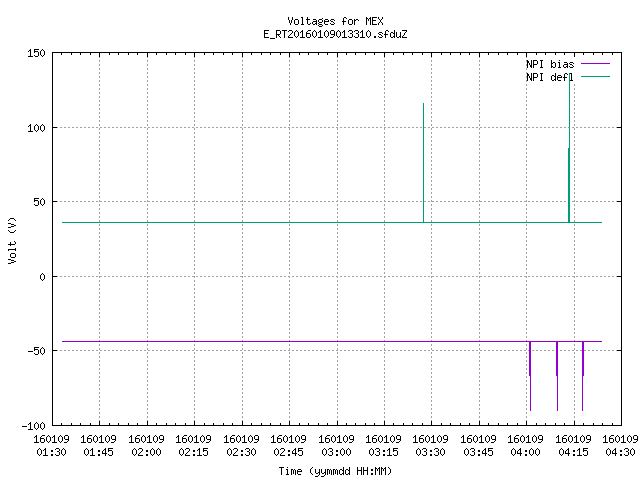Screen dimensions: 640x480
Task: Click the last purple NPI bias dip after 04:15
Action: [x=583, y=376]
